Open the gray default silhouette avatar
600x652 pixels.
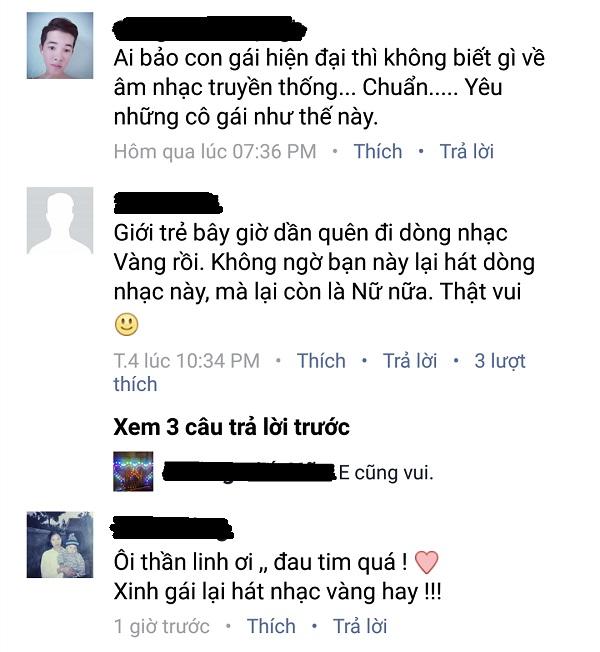coord(60,220)
